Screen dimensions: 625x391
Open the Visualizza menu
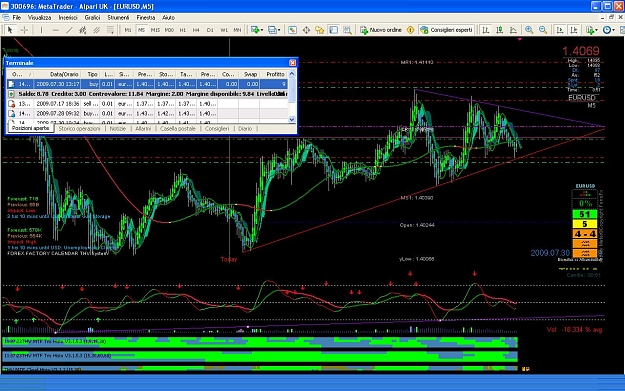[39, 18]
